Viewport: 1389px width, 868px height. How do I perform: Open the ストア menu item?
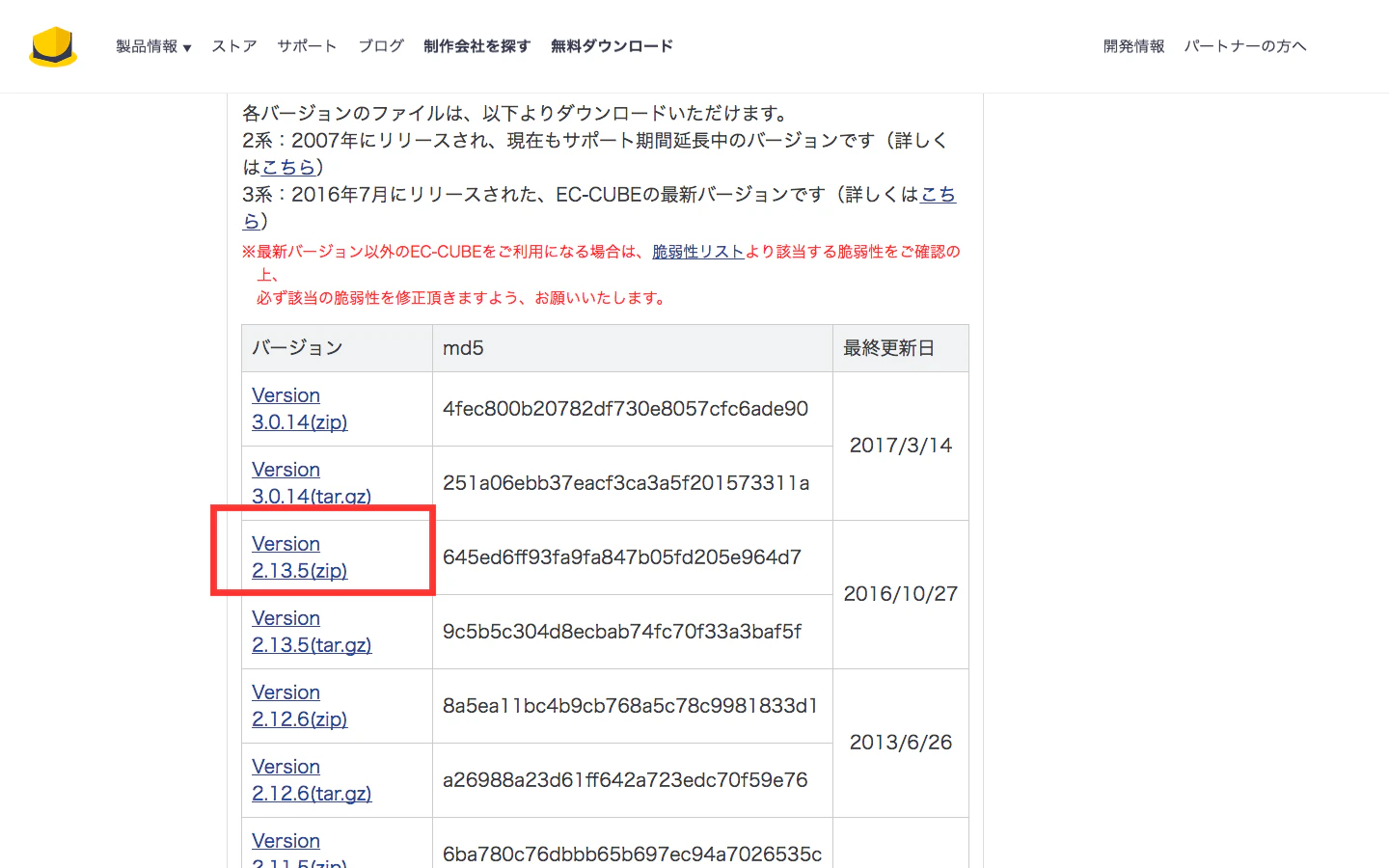pyautogui.click(x=234, y=46)
